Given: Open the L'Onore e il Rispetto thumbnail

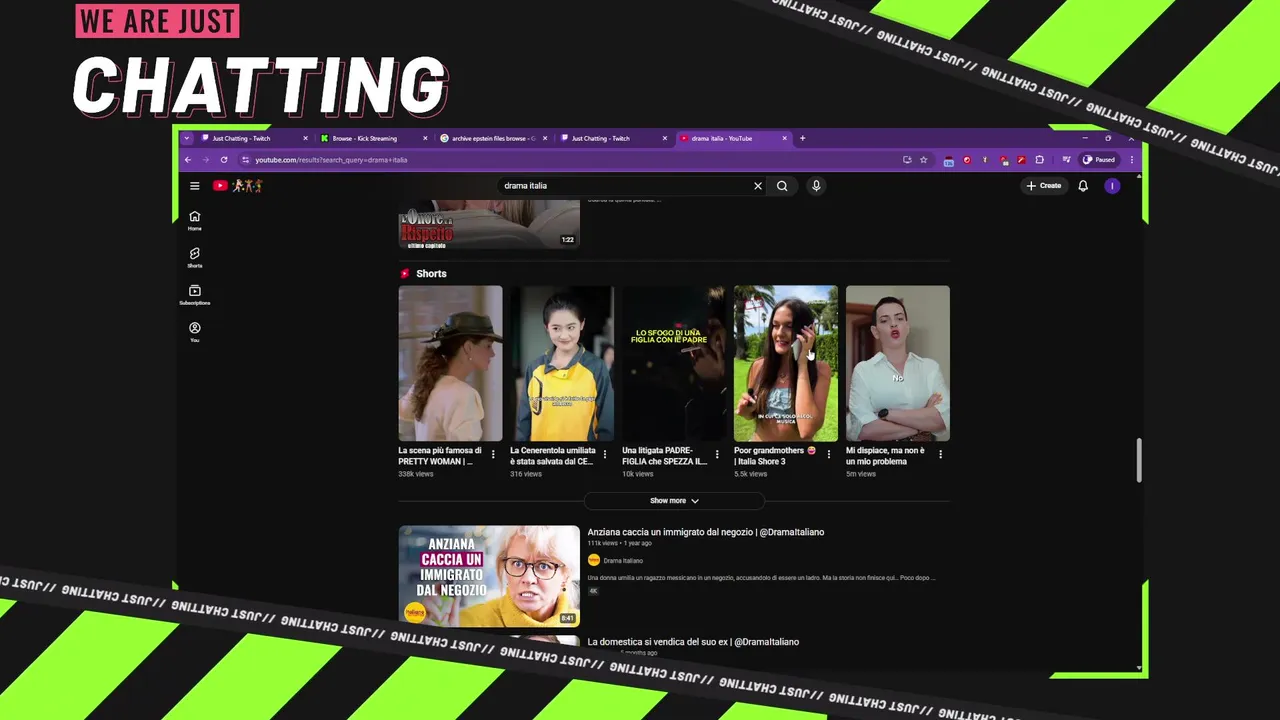Looking at the screenshot, I should pos(489,224).
